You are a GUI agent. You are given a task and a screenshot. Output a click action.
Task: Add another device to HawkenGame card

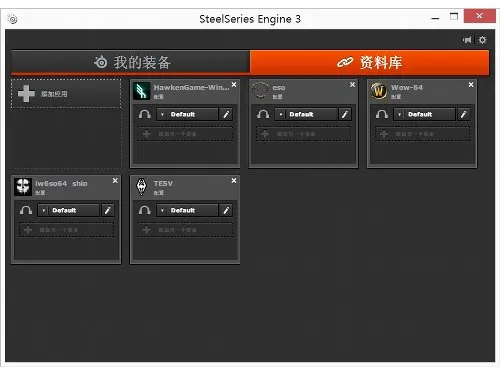click(x=185, y=134)
